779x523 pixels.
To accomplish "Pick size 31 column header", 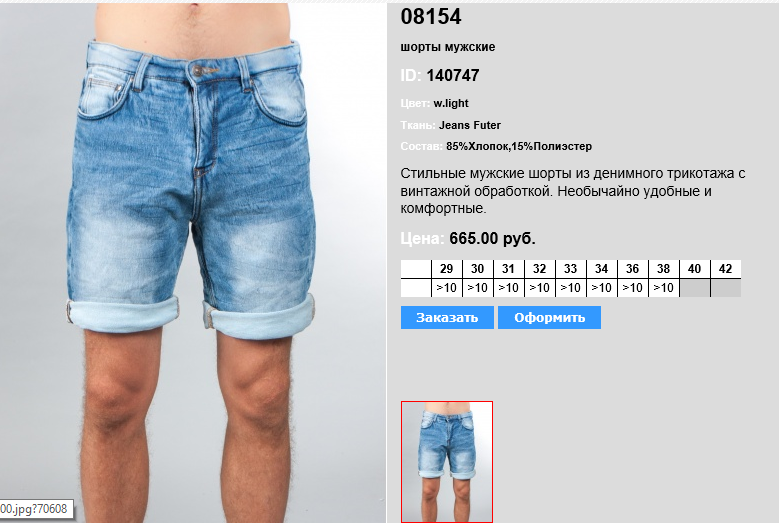I will click(x=508, y=269).
